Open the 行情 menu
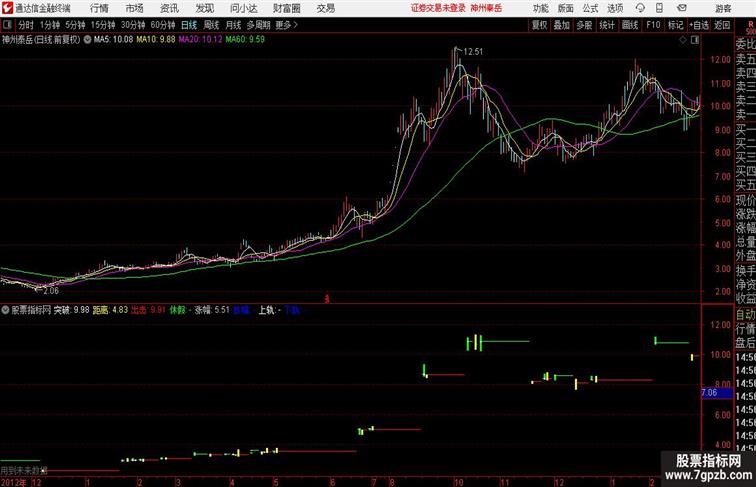This screenshot has width=756, height=487. pyautogui.click(x=99, y=8)
